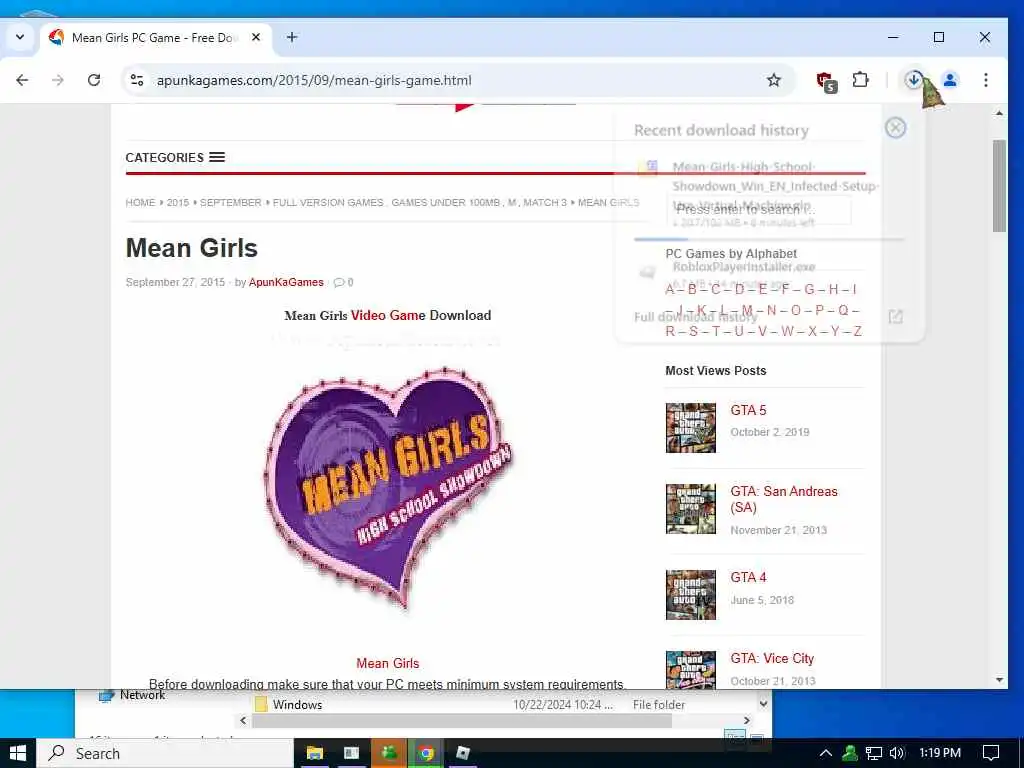Screen dimensions: 1024x768
Task: Add a new browser tab
Action: pyautogui.click(x=292, y=37)
